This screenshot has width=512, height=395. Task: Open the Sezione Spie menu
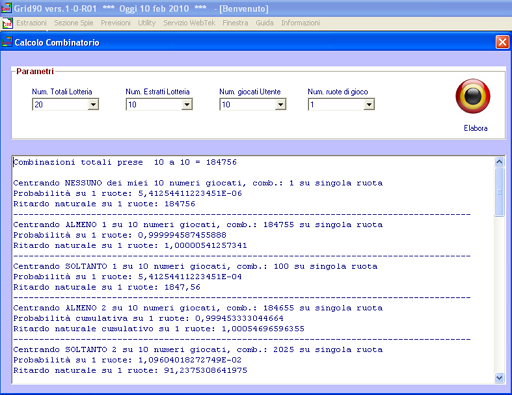tap(73, 23)
